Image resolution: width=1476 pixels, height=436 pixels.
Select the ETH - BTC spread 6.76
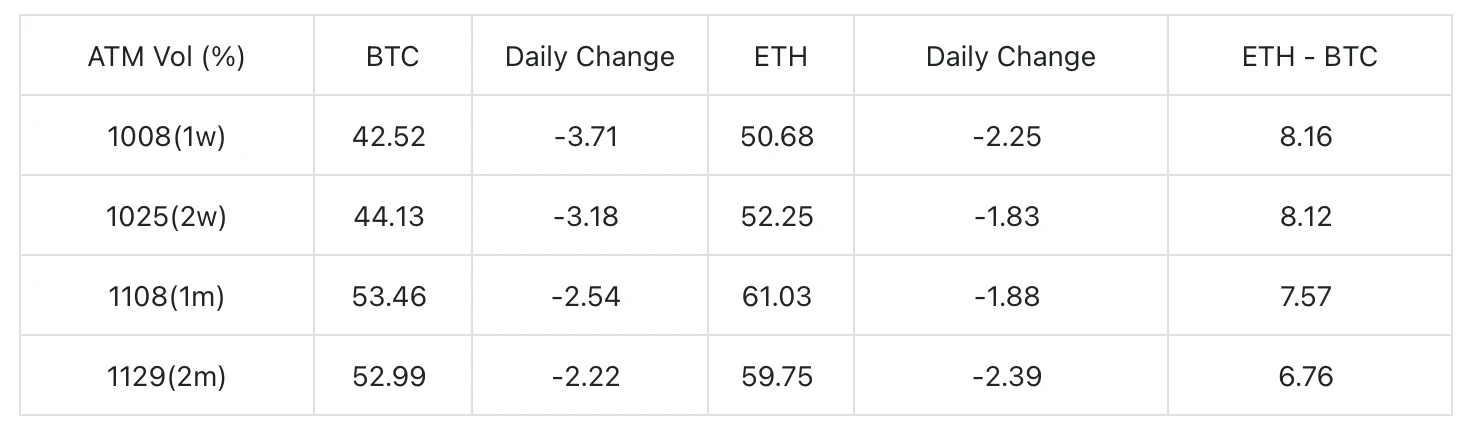(x=1306, y=376)
